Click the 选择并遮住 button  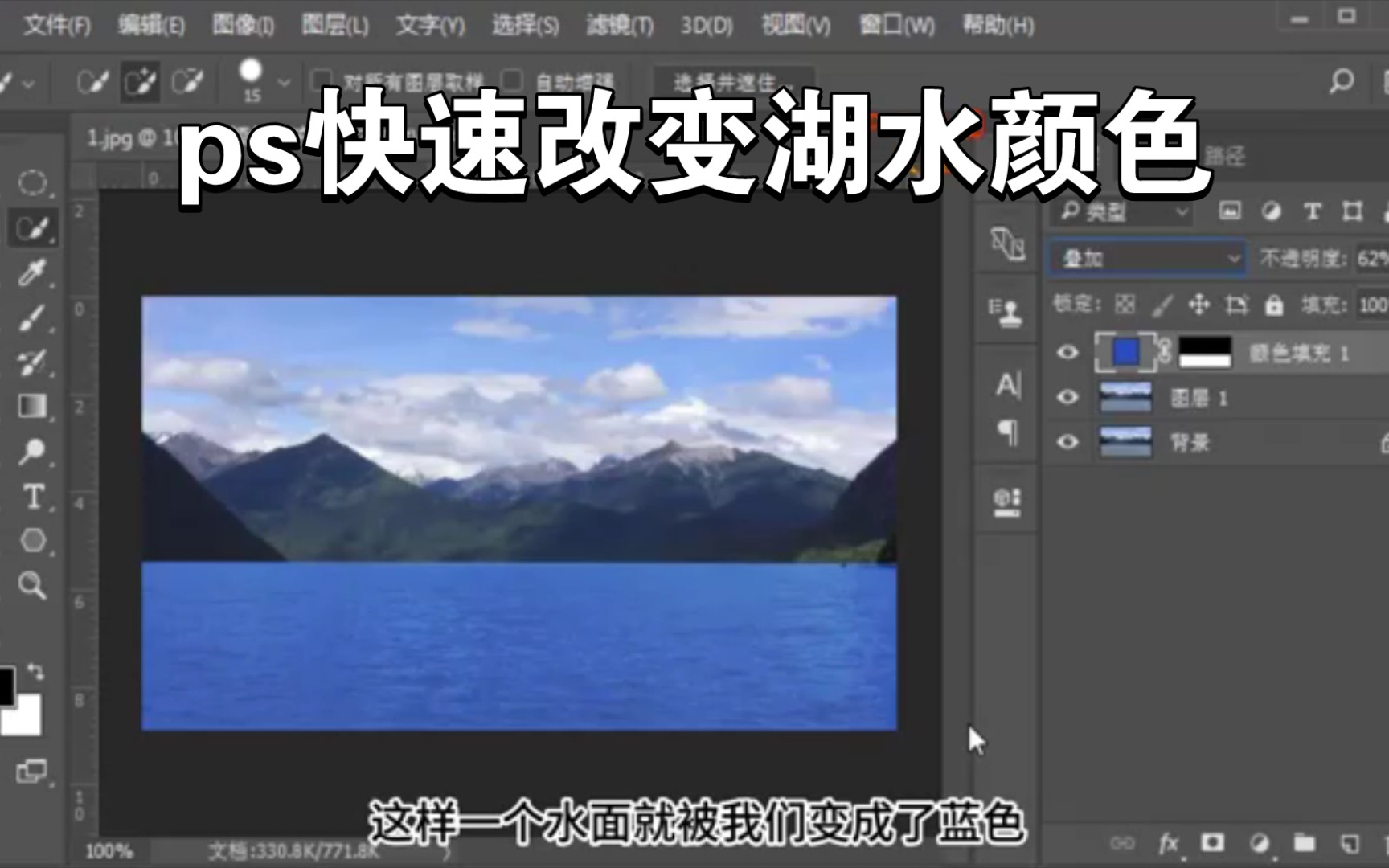pos(733,81)
